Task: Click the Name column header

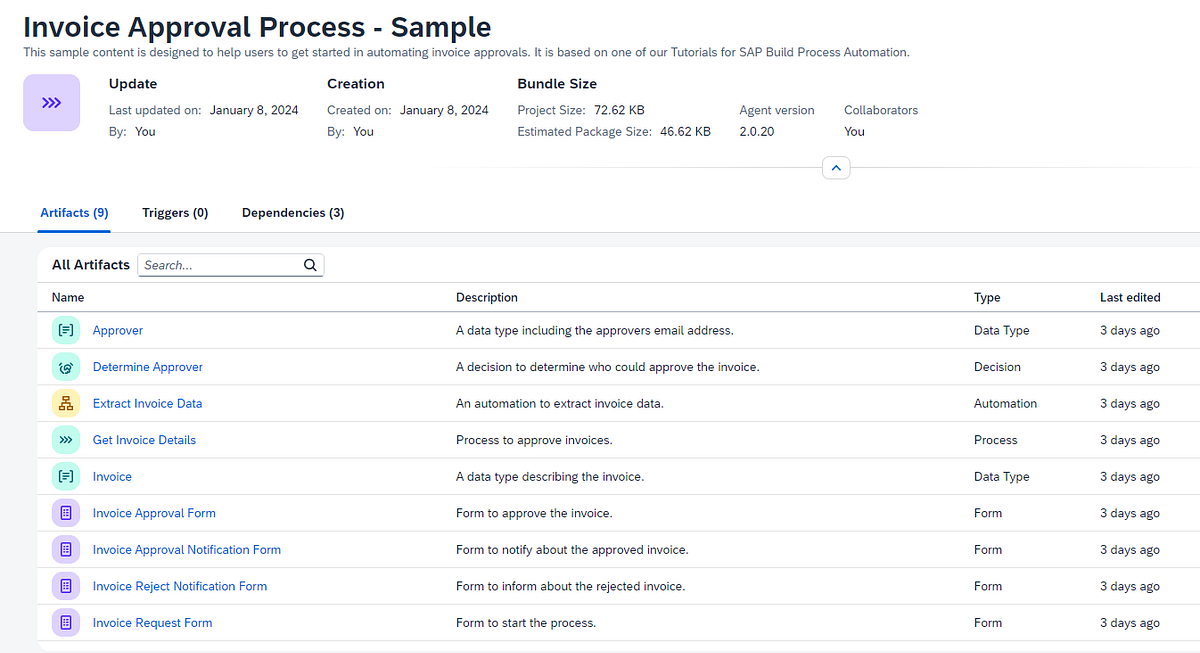Action: (x=67, y=297)
